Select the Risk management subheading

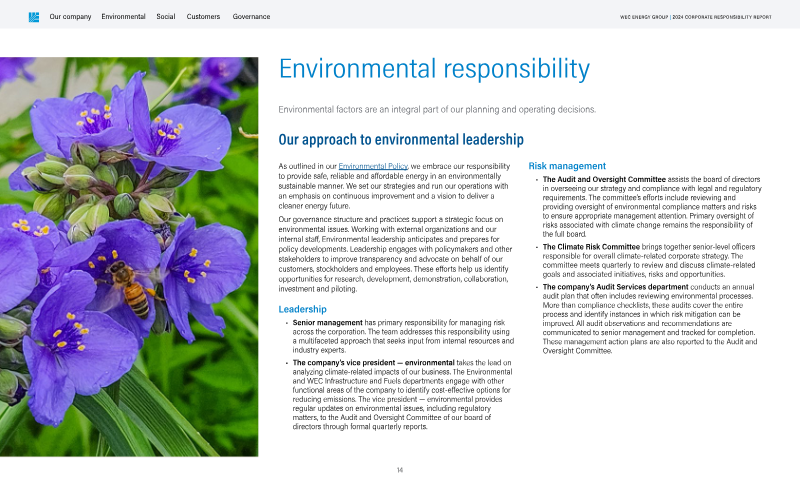click(566, 166)
